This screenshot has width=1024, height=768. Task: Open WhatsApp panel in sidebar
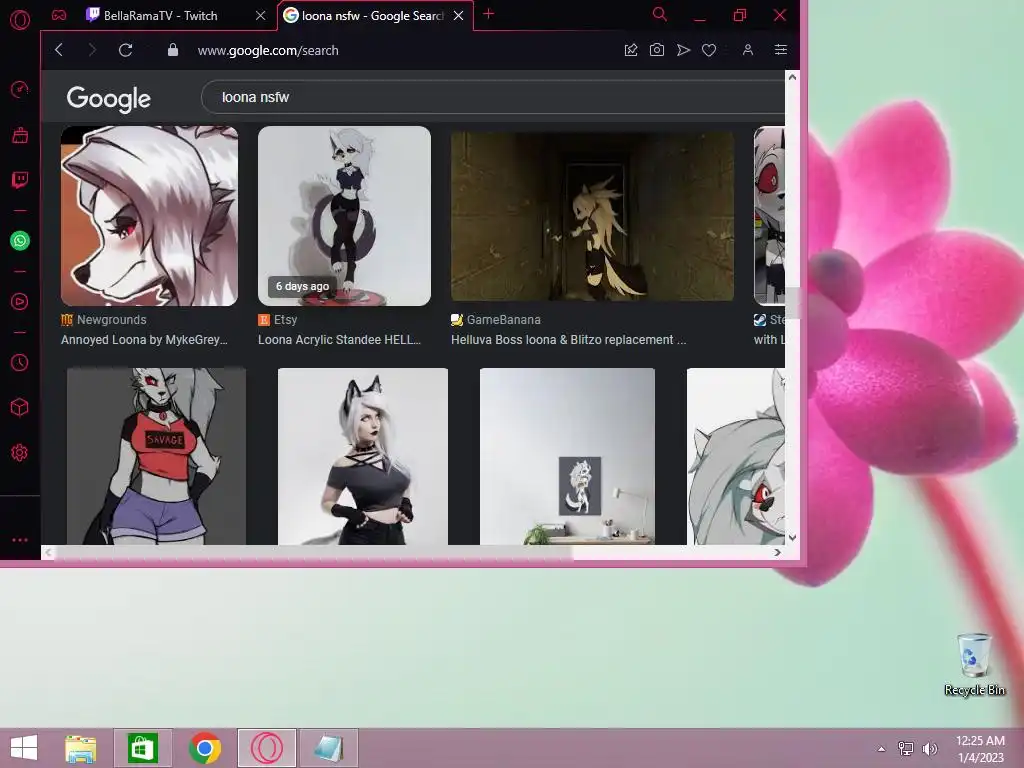point(20,240)
